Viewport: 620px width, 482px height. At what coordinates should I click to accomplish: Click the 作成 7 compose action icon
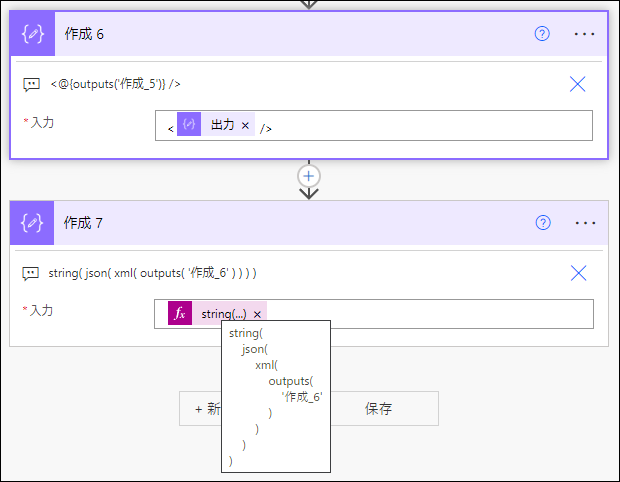pyautogui.click(x=32, y=223)
